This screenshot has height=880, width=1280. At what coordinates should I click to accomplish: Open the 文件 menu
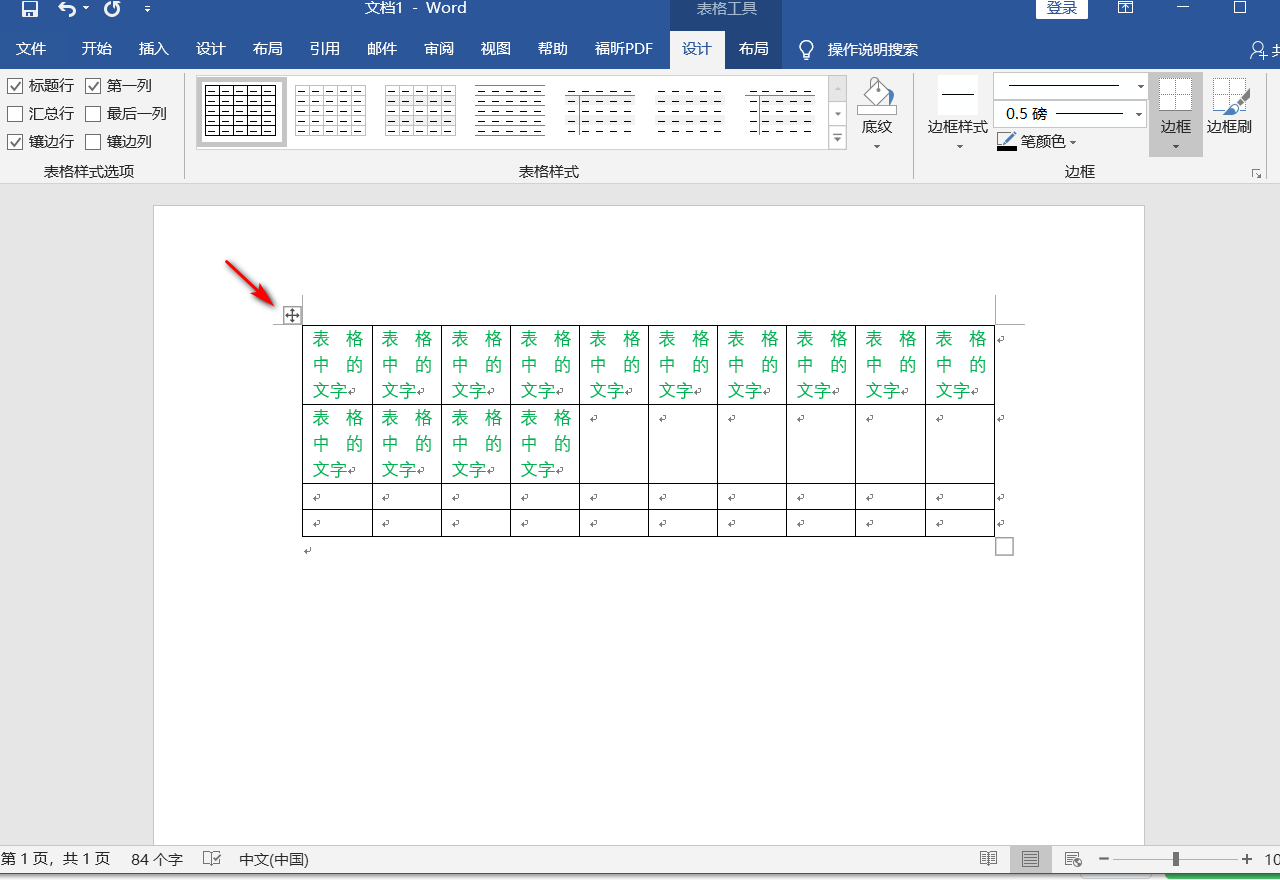pyautogui.click(x=31, y=49)
